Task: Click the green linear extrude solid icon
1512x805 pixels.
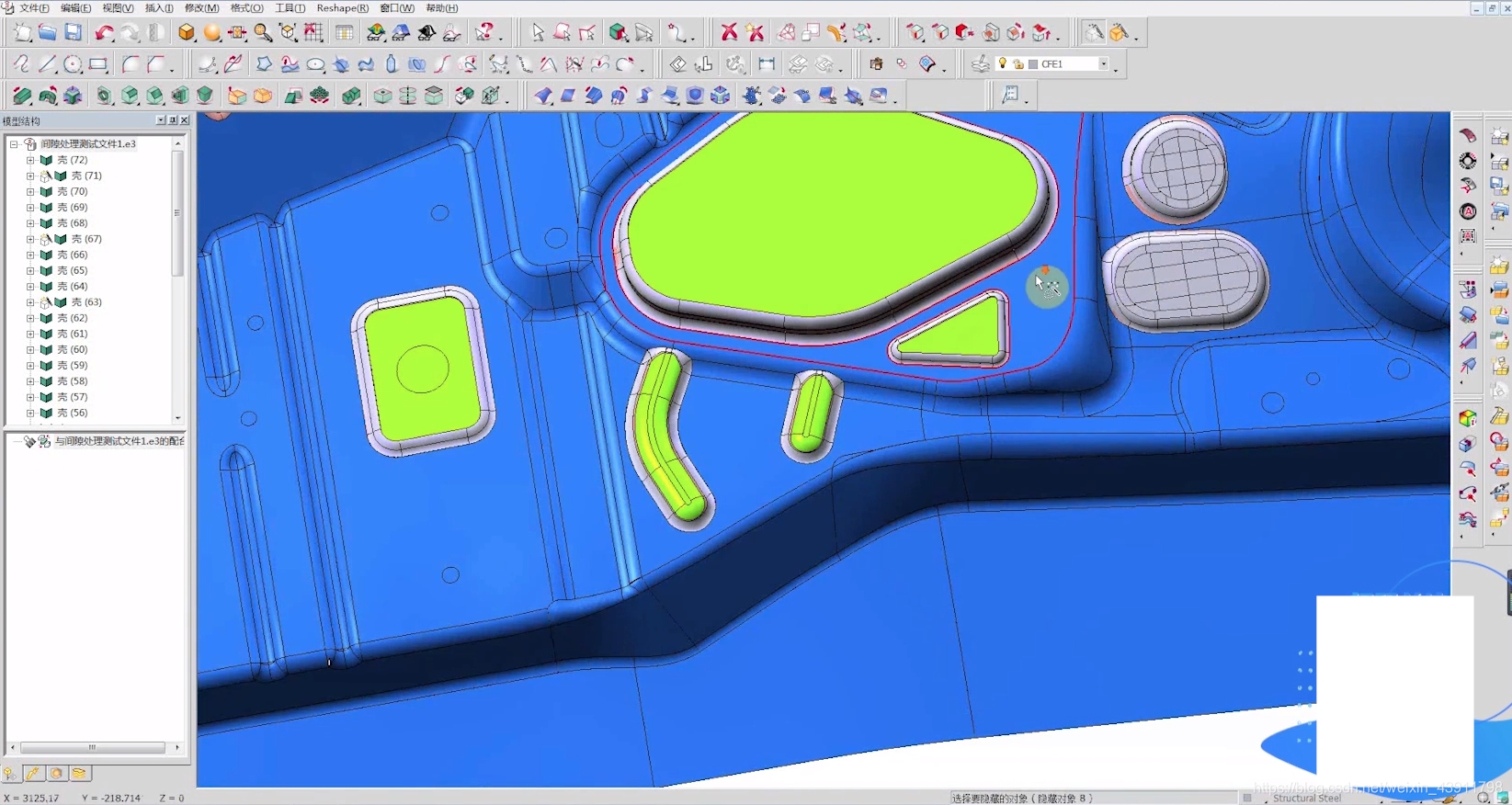Action: click(22, 96)
